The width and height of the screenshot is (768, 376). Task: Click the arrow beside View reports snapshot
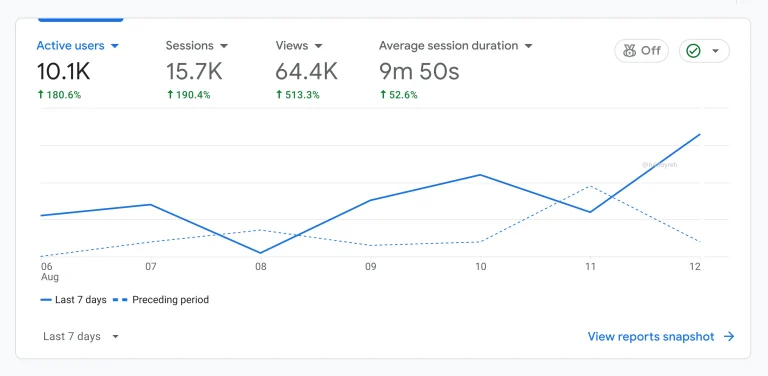pyautogui.click(x=729, y=336)
